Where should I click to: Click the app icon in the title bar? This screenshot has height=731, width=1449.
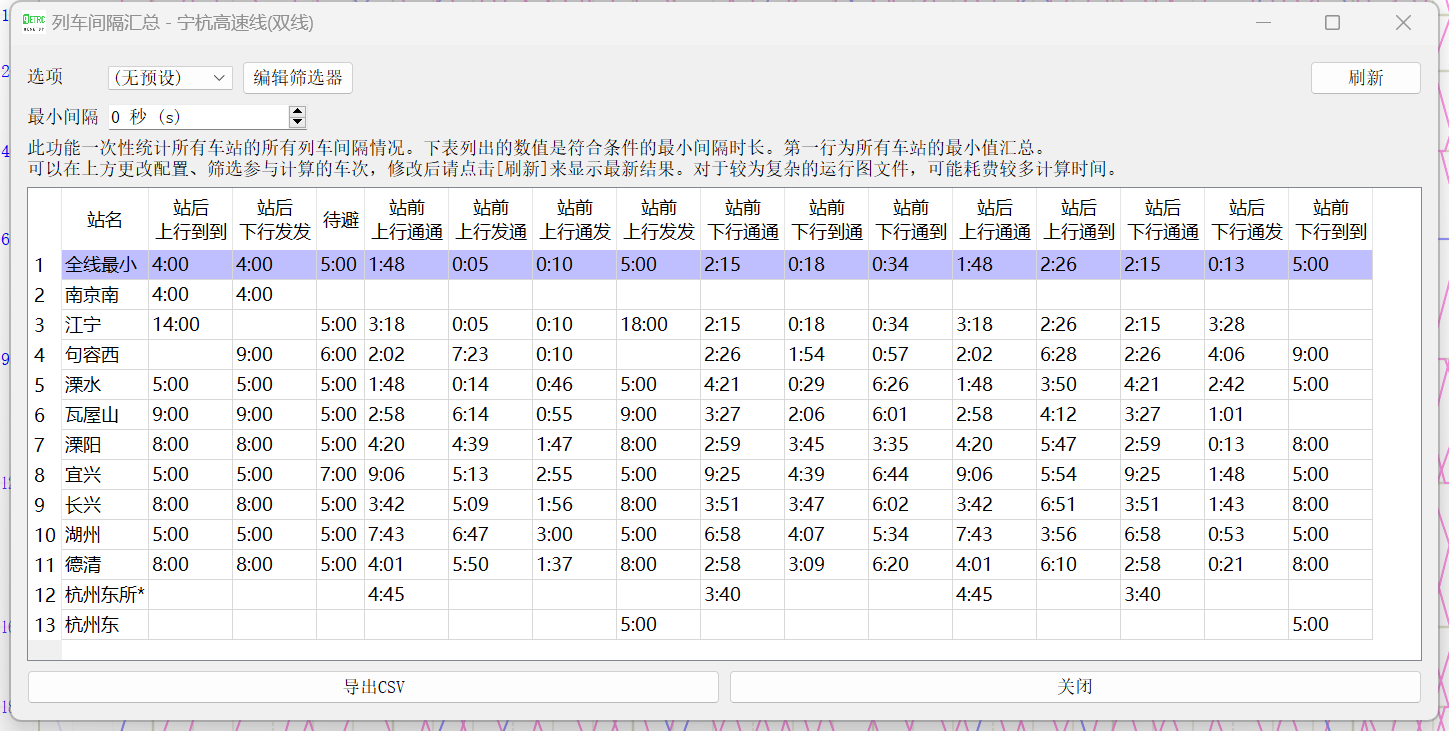tap(34, 22)
